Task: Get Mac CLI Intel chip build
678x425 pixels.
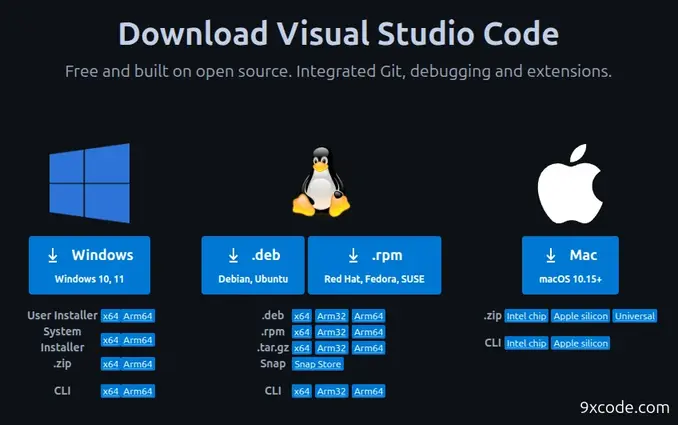Action: (526, 343)
